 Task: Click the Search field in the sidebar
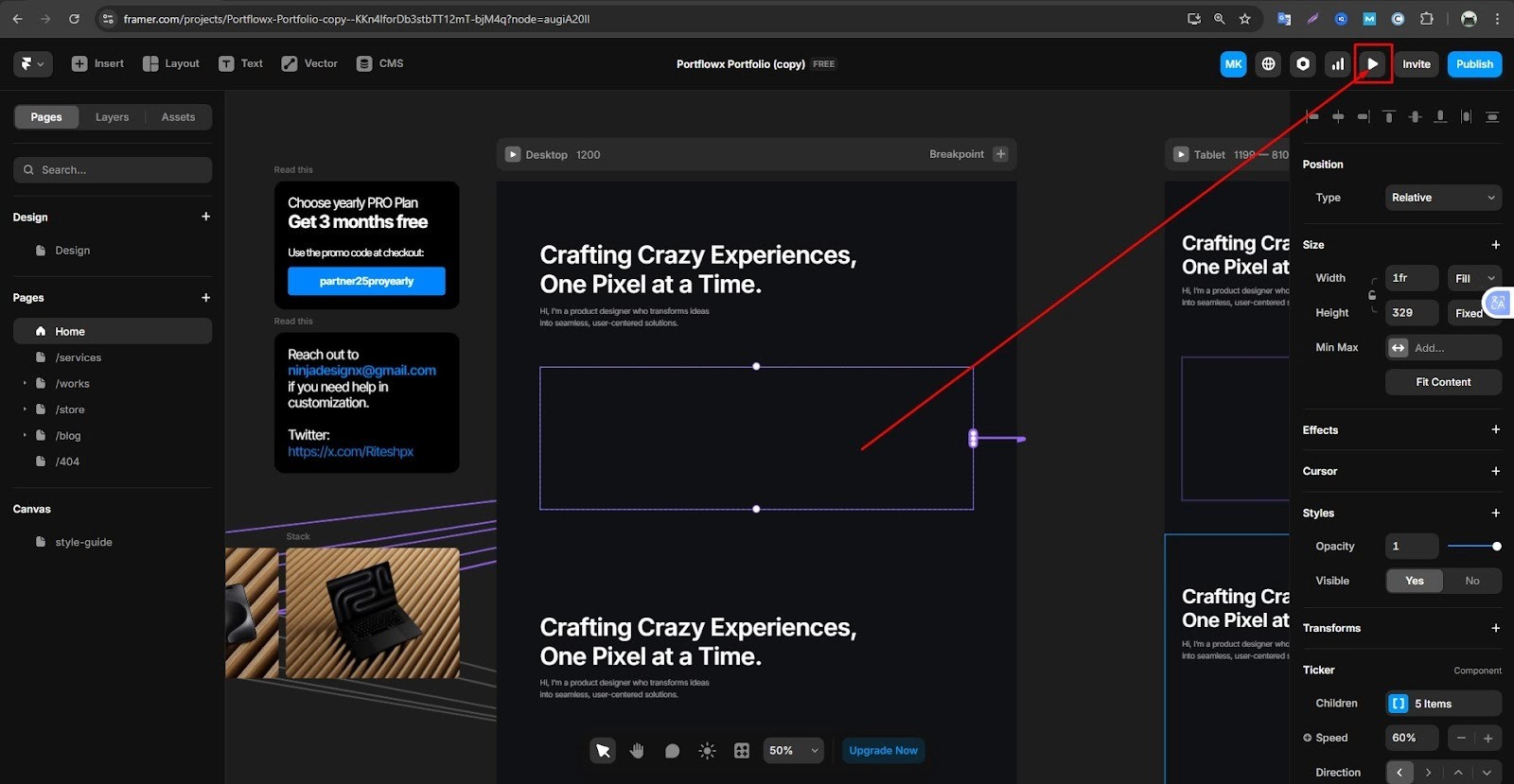coord(113,170)
